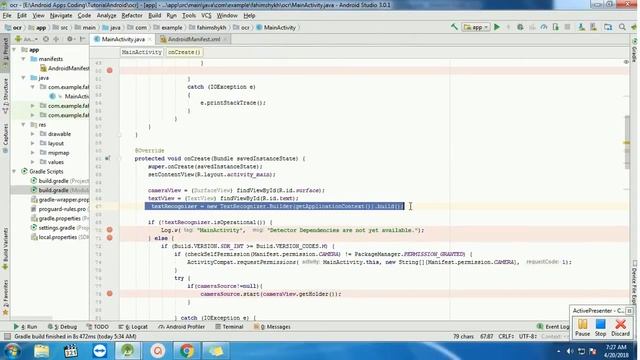
Task: Click the Make Project hammer icon
Action: point(454,27)
